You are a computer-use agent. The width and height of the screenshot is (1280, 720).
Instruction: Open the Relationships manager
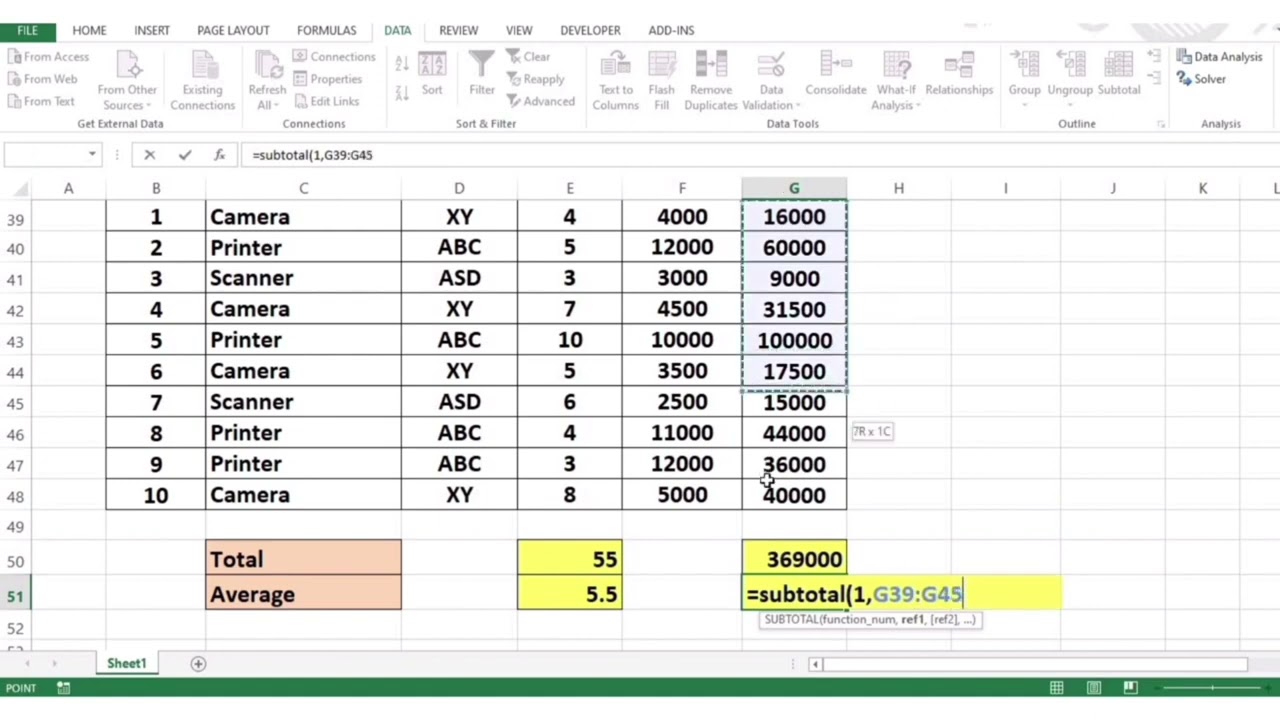(x=959, y=74)
